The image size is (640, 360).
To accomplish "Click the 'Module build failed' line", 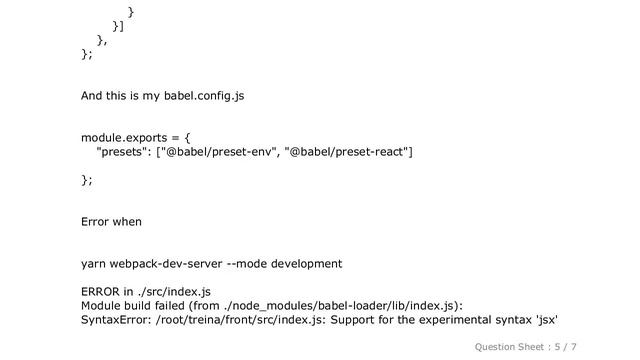I will coord(272,306).
